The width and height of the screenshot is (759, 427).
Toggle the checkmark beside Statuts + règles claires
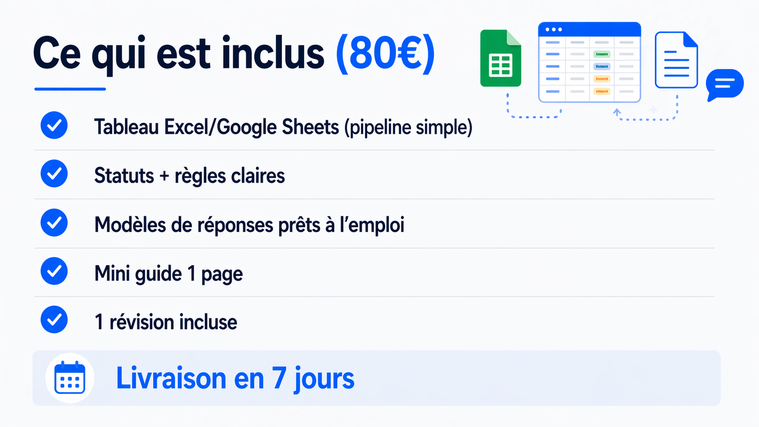(53, 175)
